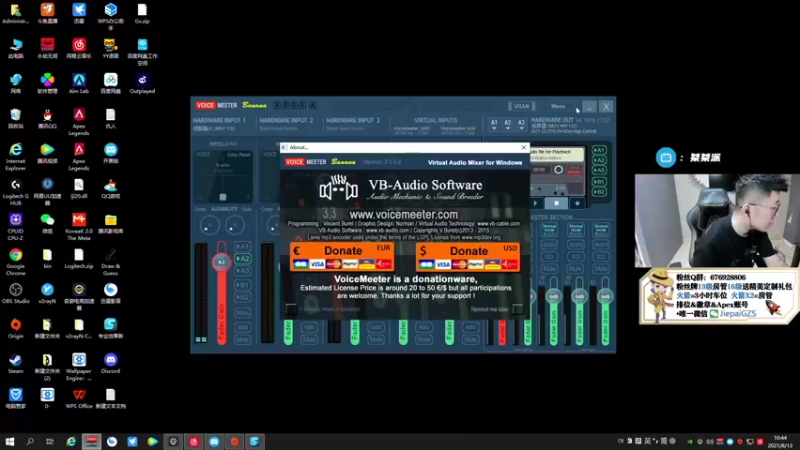The height and width of the screenshot is (450, 800).
Task: Open the Aim Lab desktop shortcut
Action: (79, 84)
